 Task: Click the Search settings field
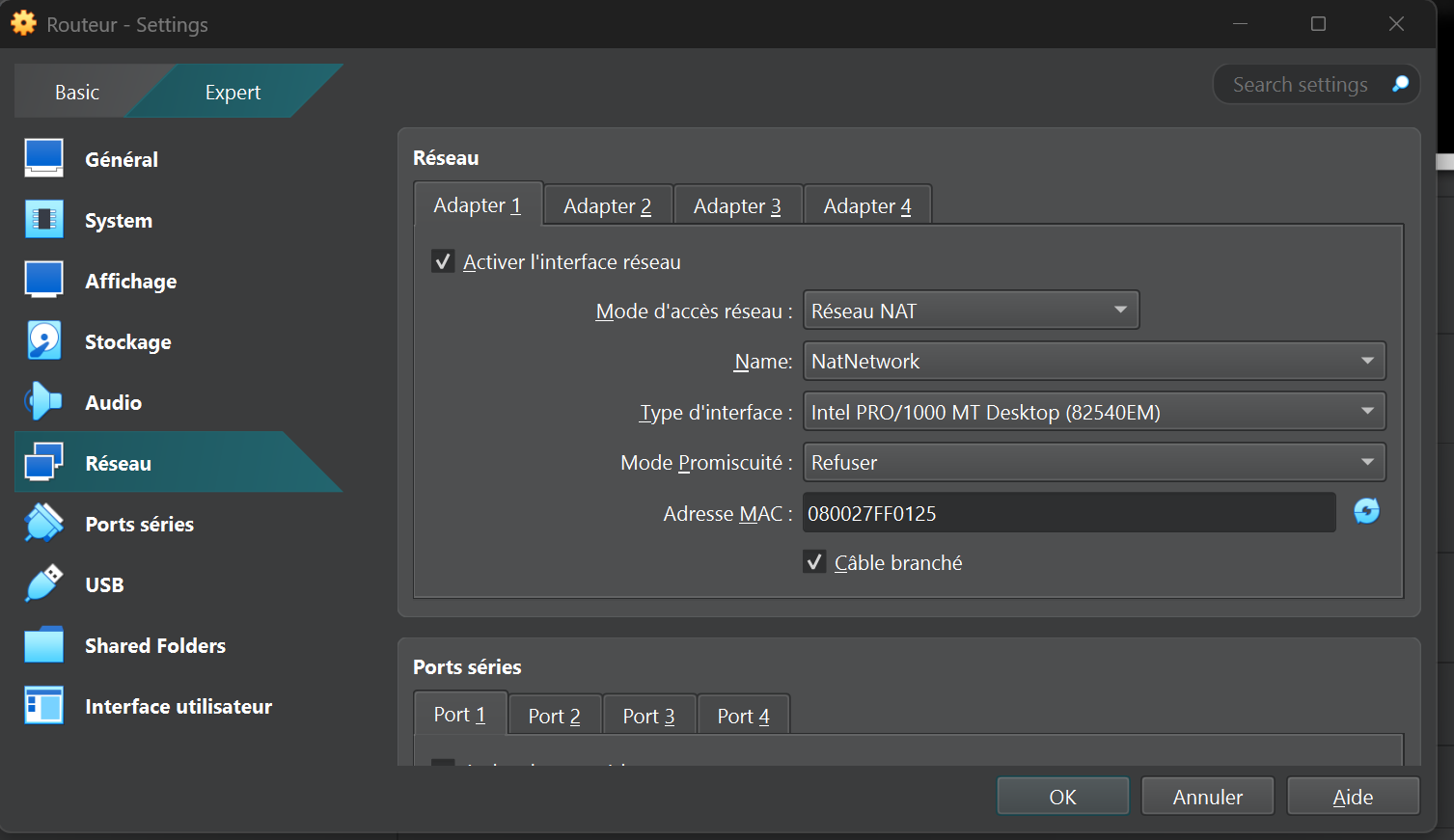tap(1299, 85)
